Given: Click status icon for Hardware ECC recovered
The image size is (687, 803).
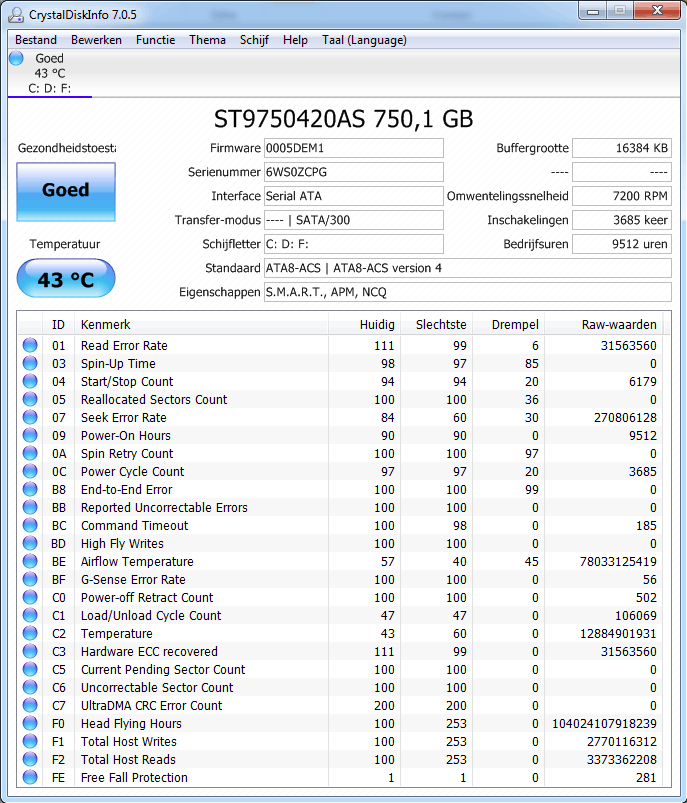Looking at the screenshot, I should click(30, 651).
